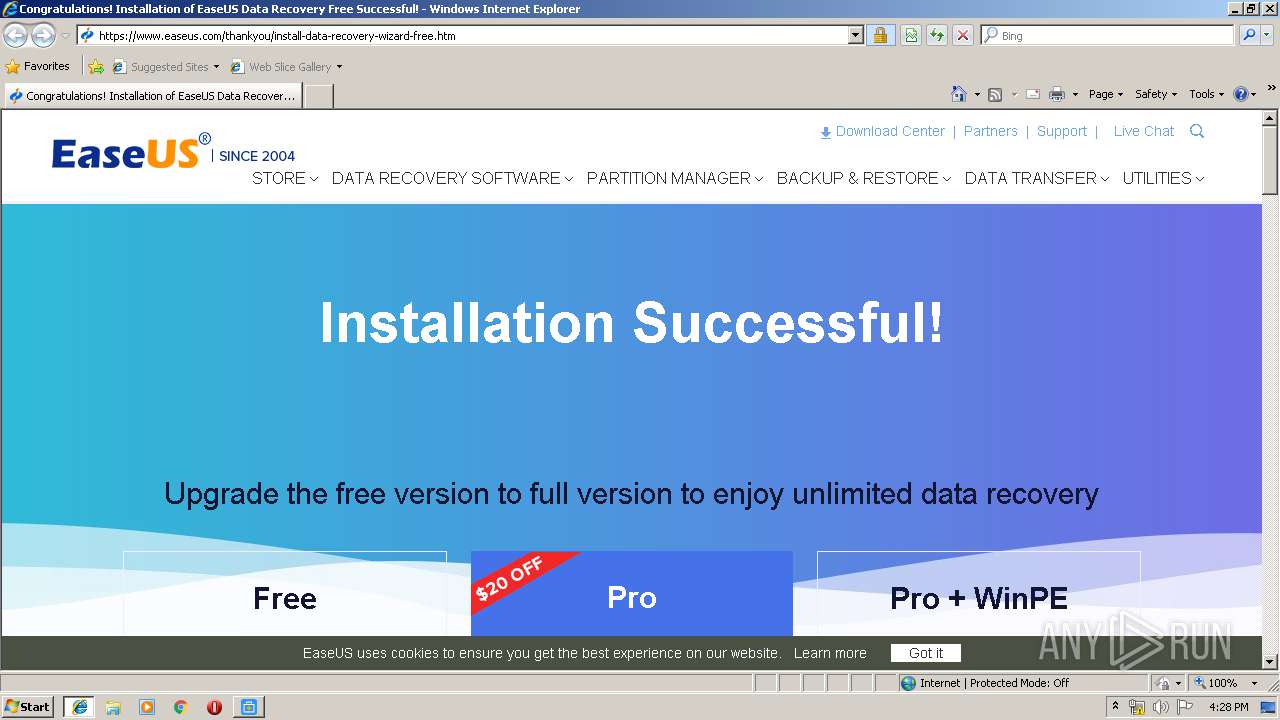Click the Action Center flag tray icon
The height and width of the screenshot is (720, 1280).
pyautogui.click(x=1185, y=707)
